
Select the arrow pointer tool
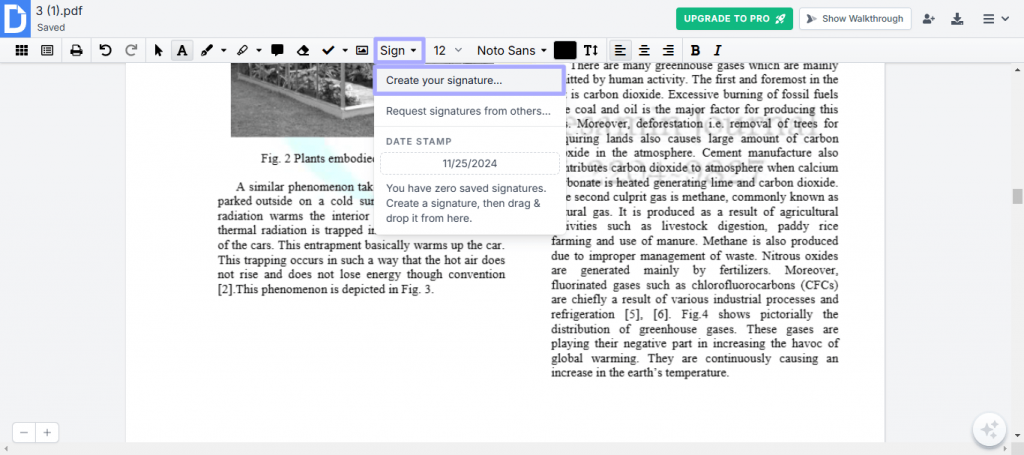tap(158, 50)
